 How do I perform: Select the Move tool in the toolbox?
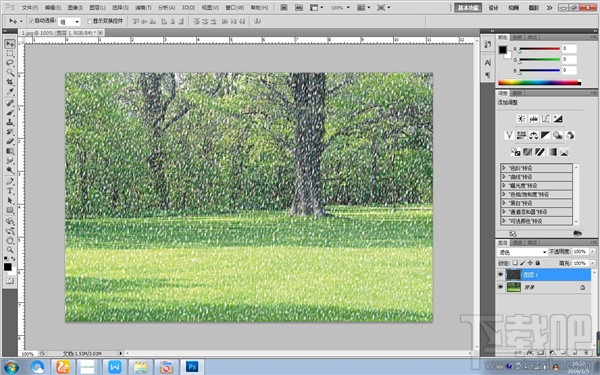coord(10,44)
